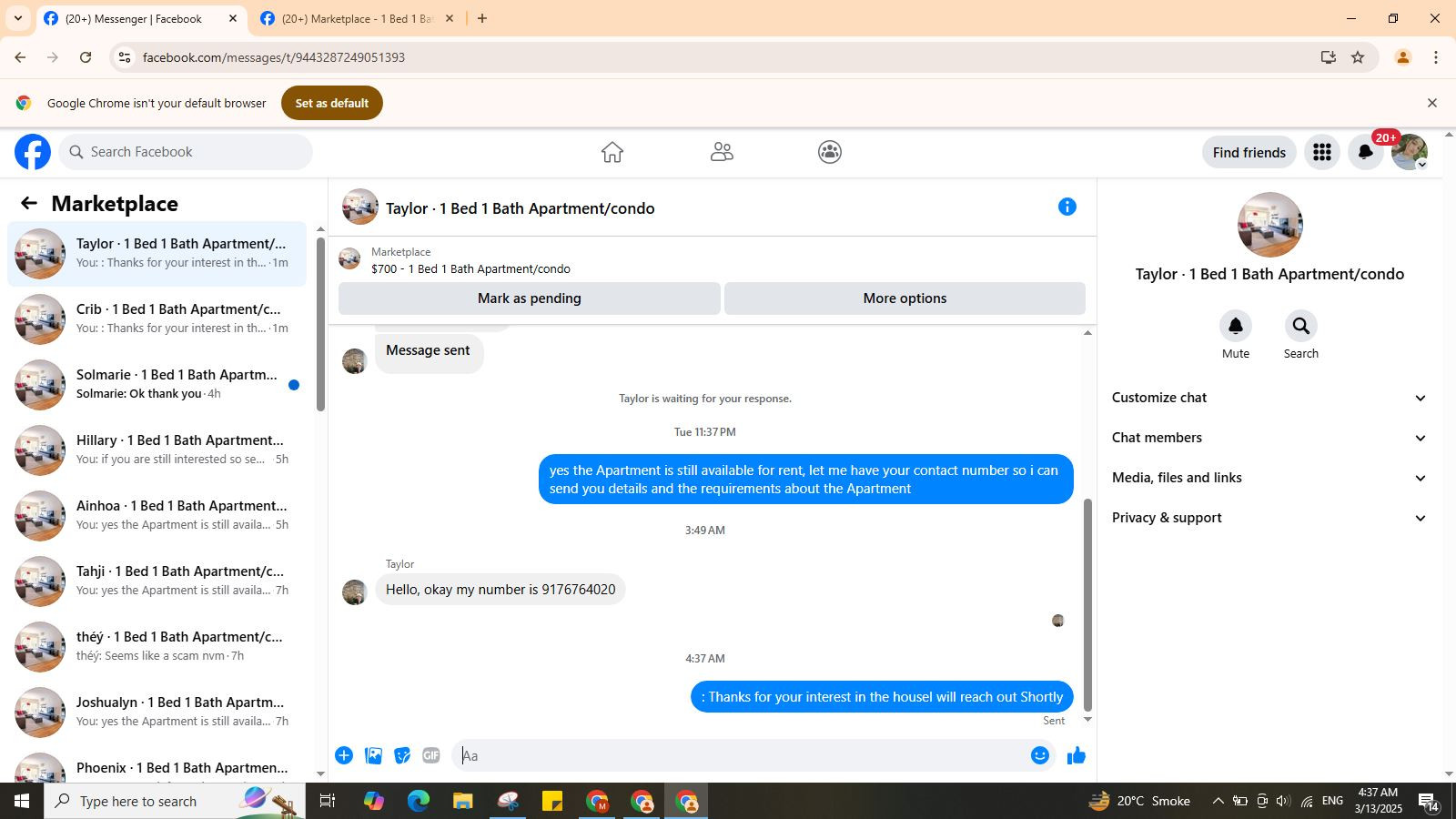Expand the Chat members section
This screenshot has height=819, width=1456.
click(1269, 438)
